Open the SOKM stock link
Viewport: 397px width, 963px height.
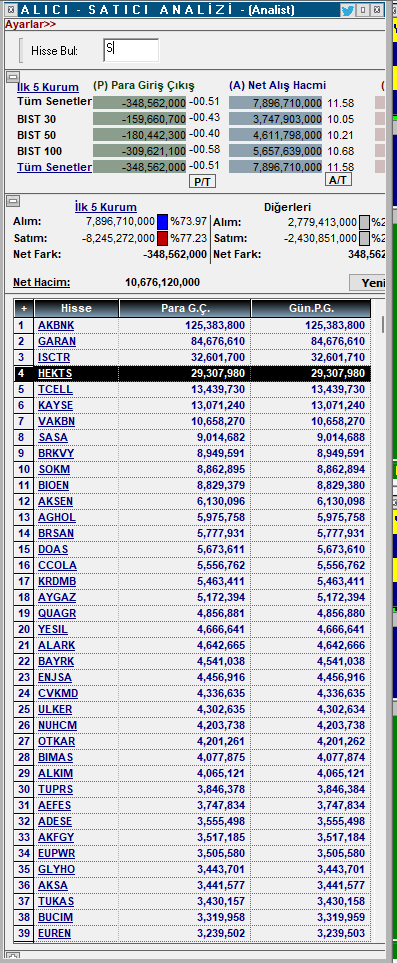coord(54,469)
